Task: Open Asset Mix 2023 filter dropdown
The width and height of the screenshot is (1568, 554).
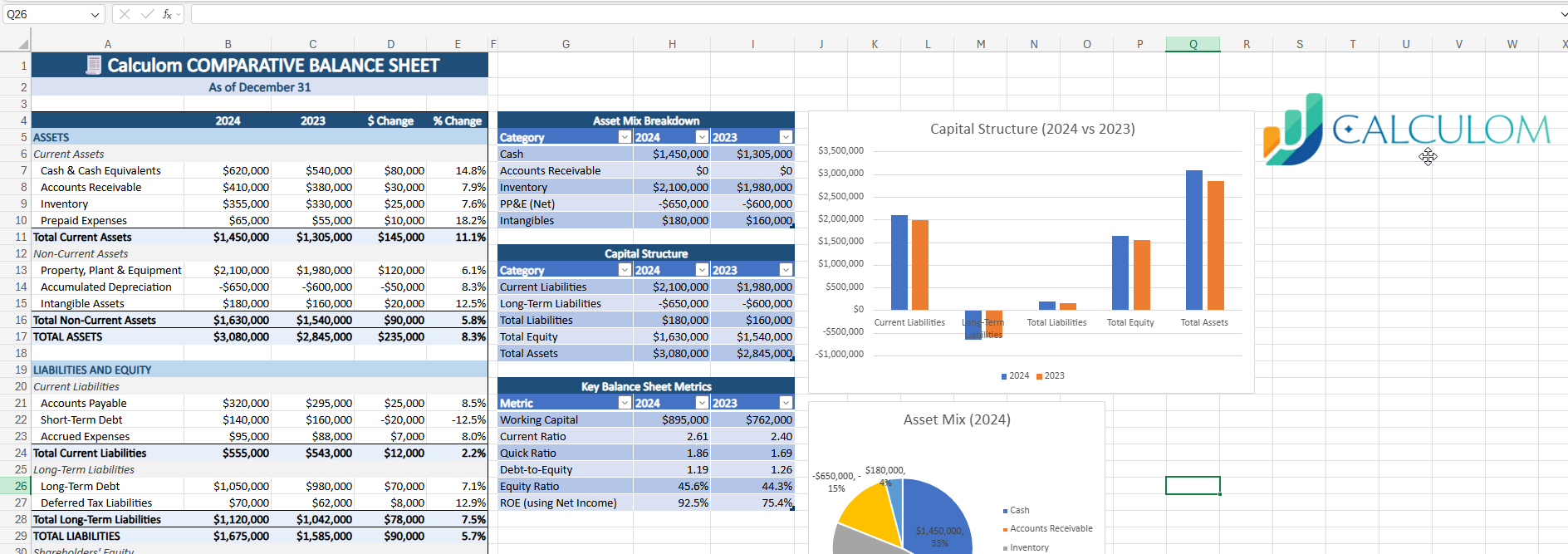Action: click(786, 137)
